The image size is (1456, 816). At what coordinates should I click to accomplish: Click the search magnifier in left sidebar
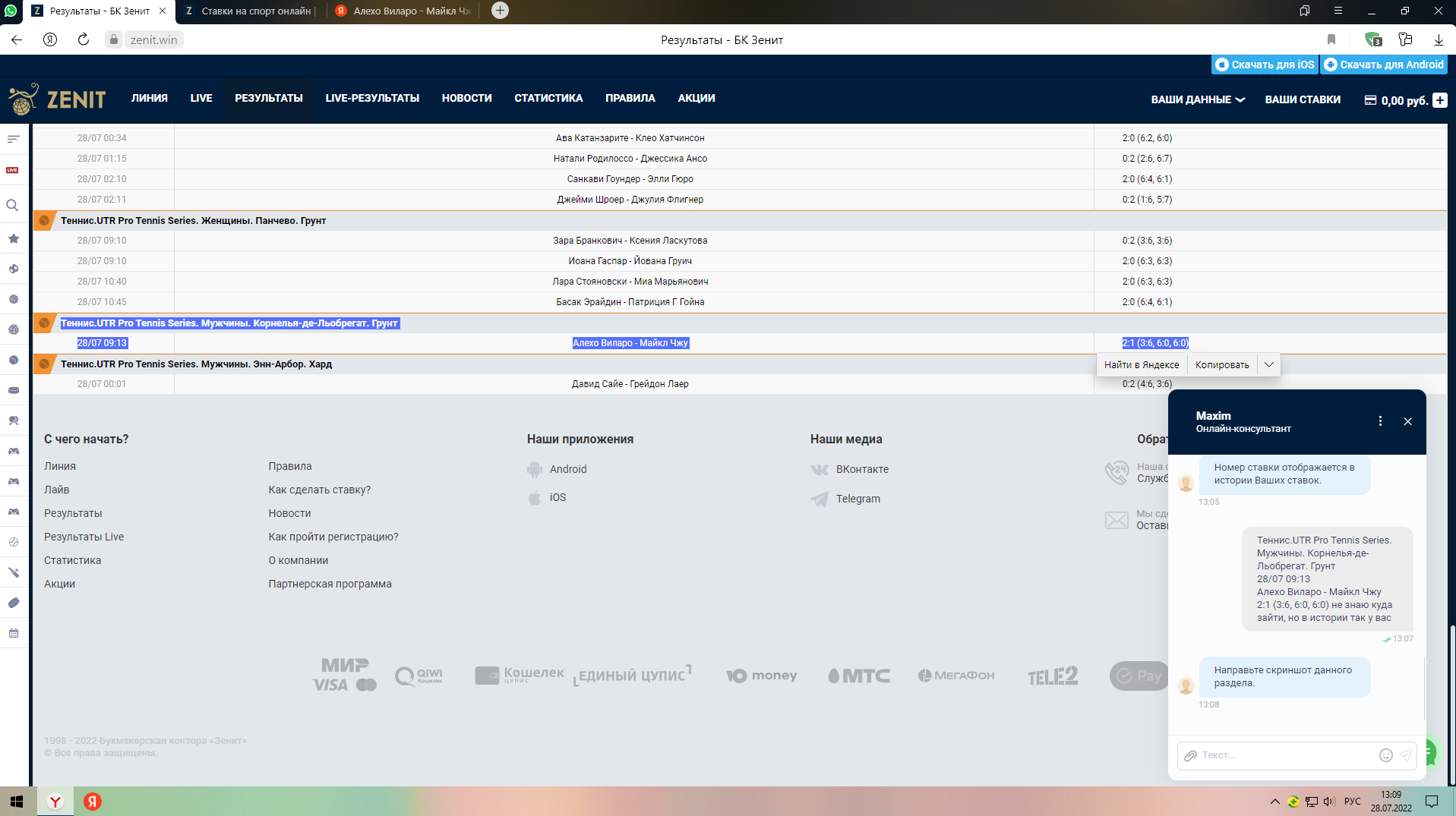coord(13,205)
